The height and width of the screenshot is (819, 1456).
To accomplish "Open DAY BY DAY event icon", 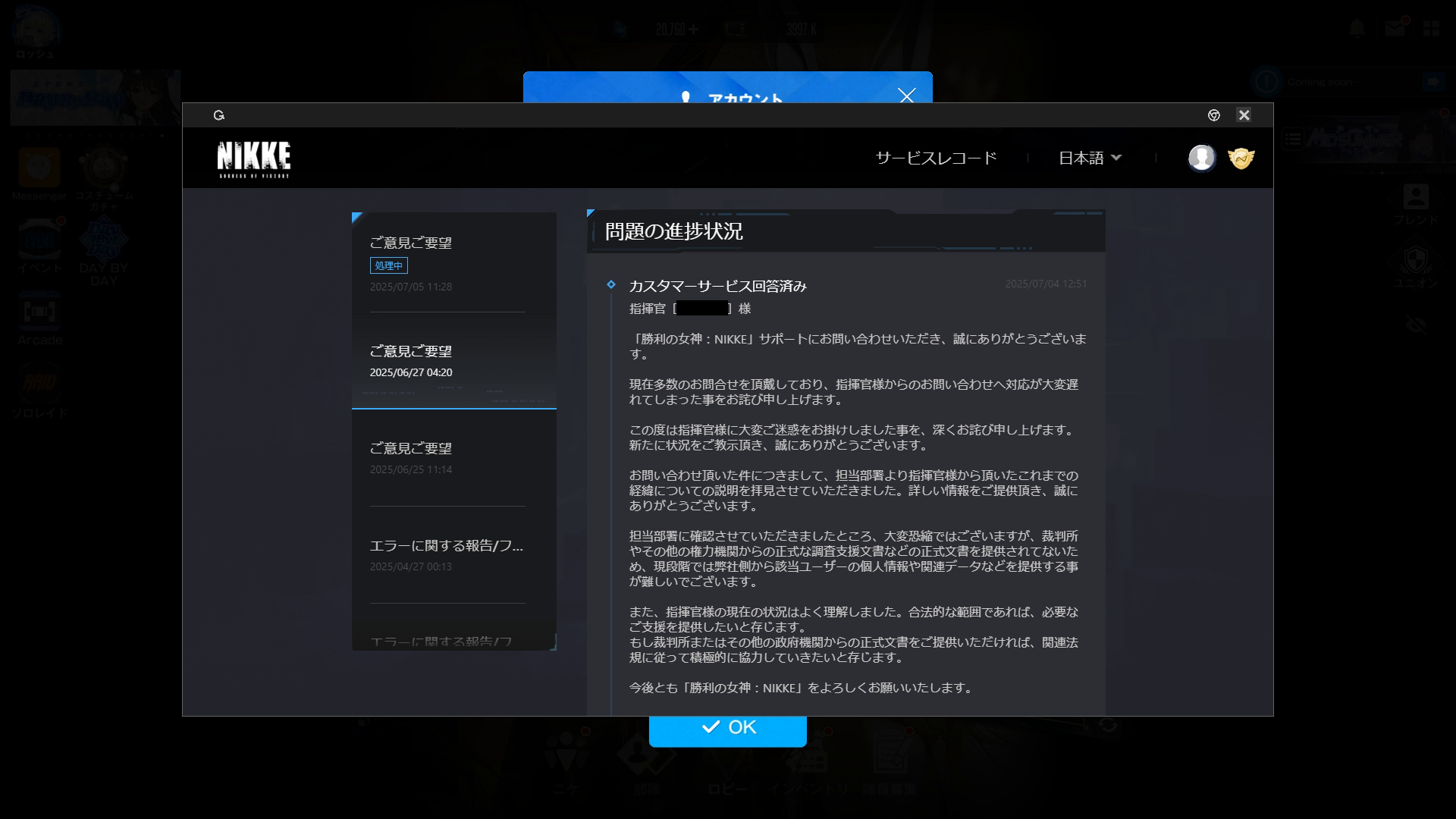I will pos(104,252).
